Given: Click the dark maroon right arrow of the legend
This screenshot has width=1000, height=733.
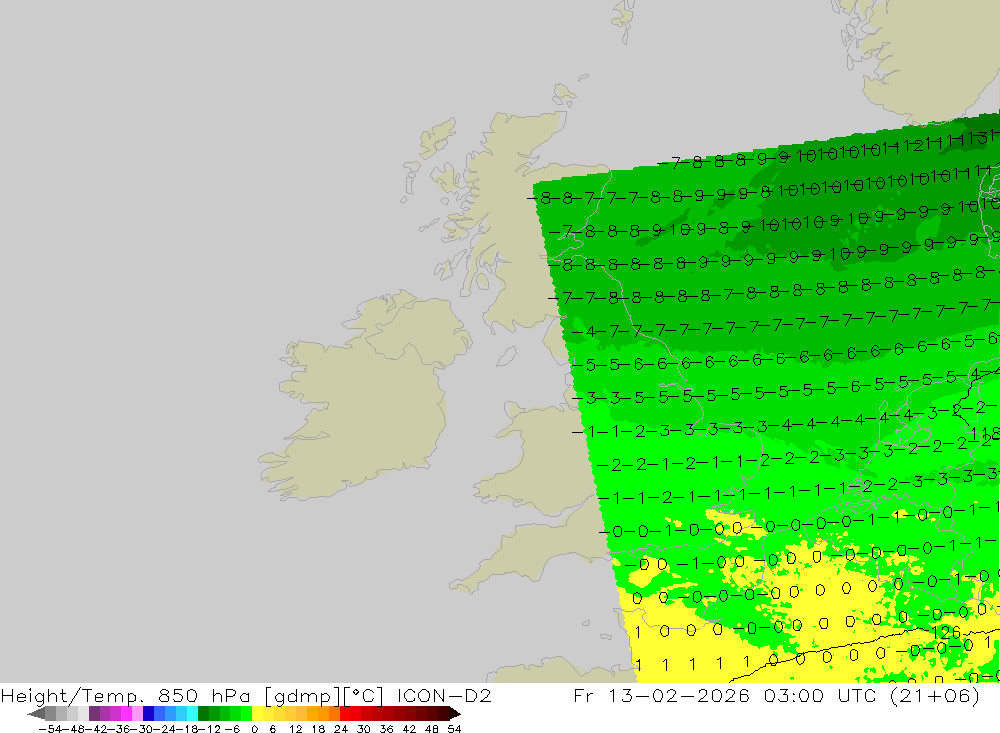Looking at the screenshot, I should click(455, 714).
